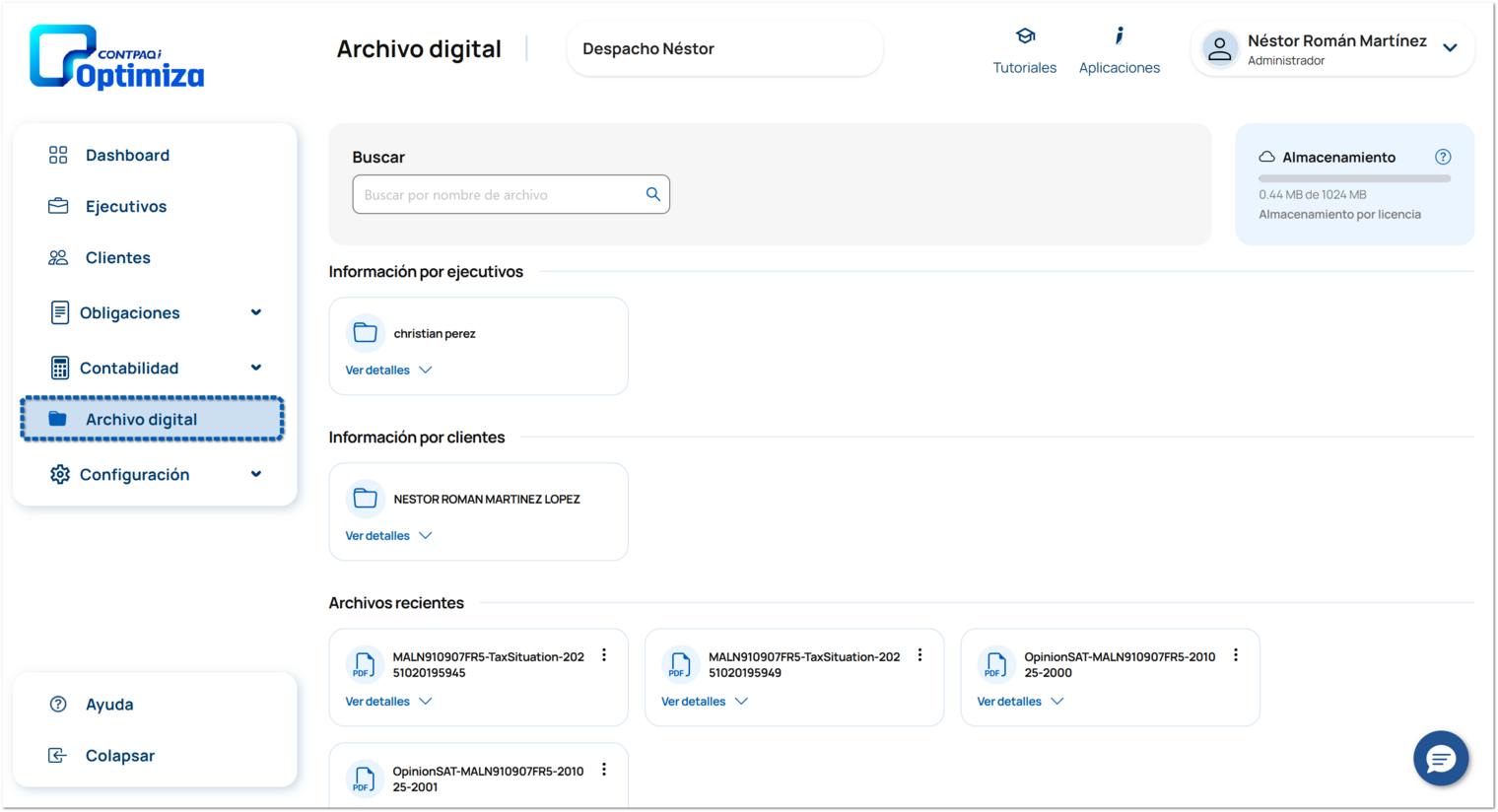The height and width of the screenshot is (812, 1498).
Task: Expand the Obligaciones submenu
Action: [x=256, y=312]
